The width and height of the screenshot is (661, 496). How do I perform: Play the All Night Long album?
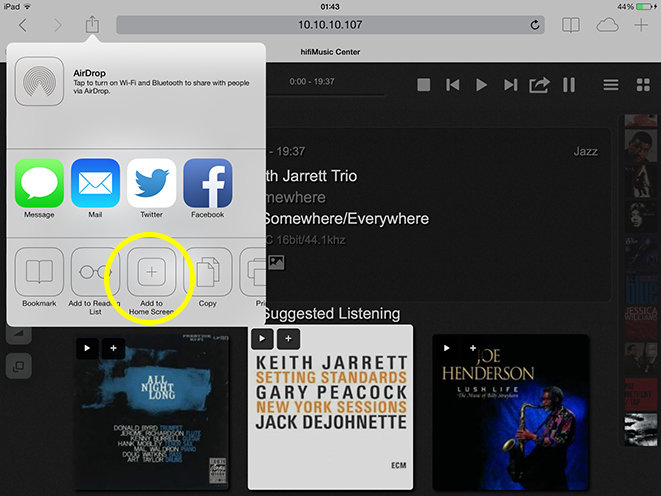pos(87,348)
